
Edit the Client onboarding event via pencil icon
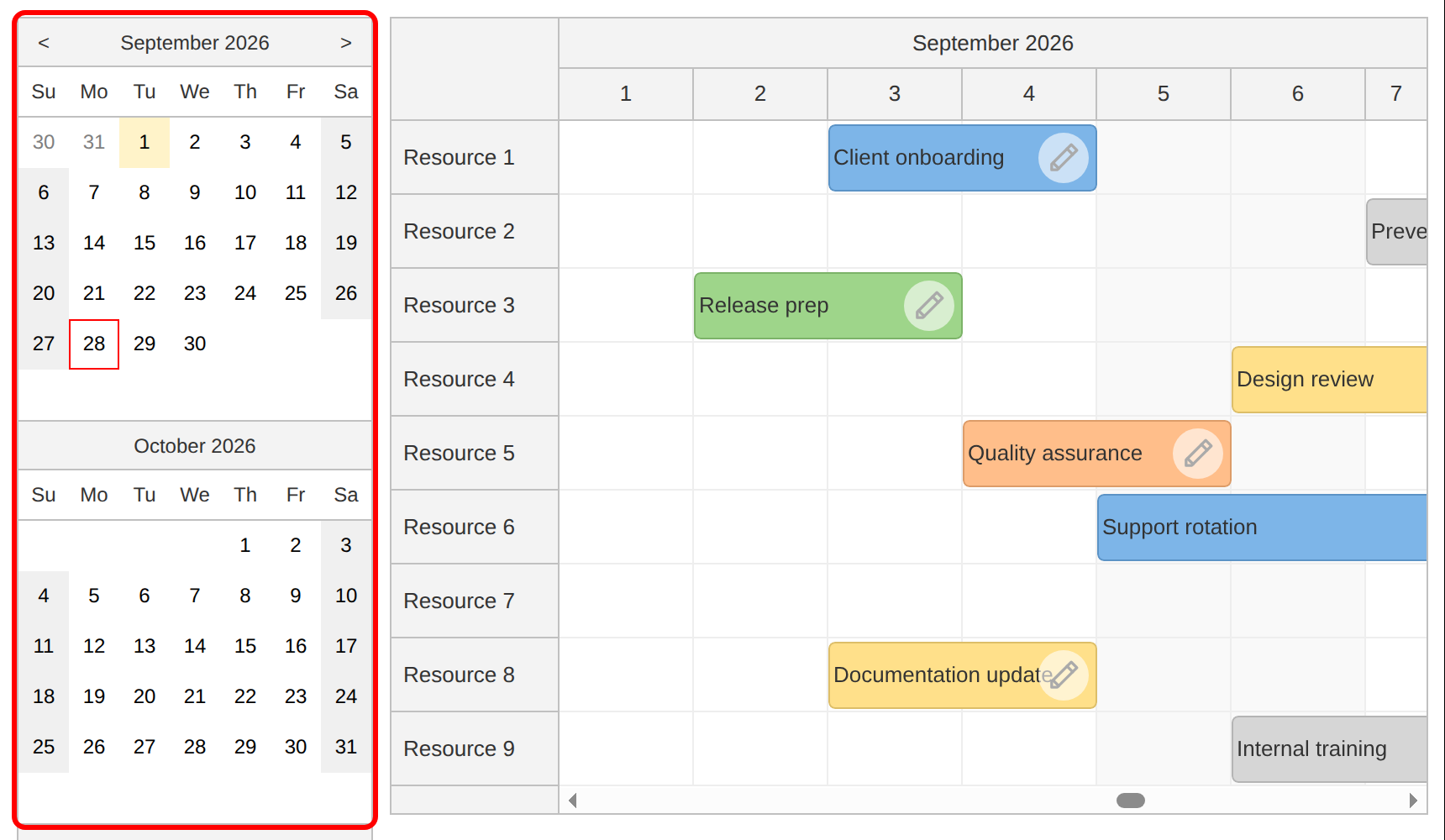pyautogui.click(x=1063, y=158)
